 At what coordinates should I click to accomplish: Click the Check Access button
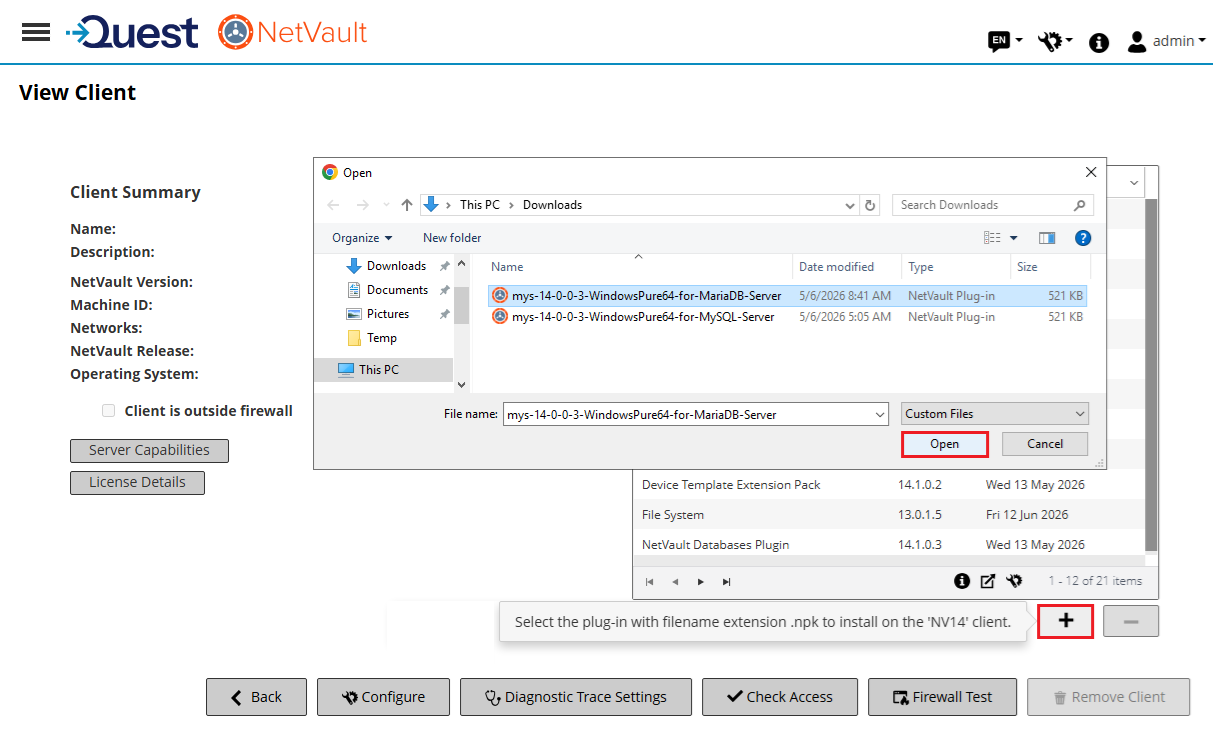[x=780, y=697]
